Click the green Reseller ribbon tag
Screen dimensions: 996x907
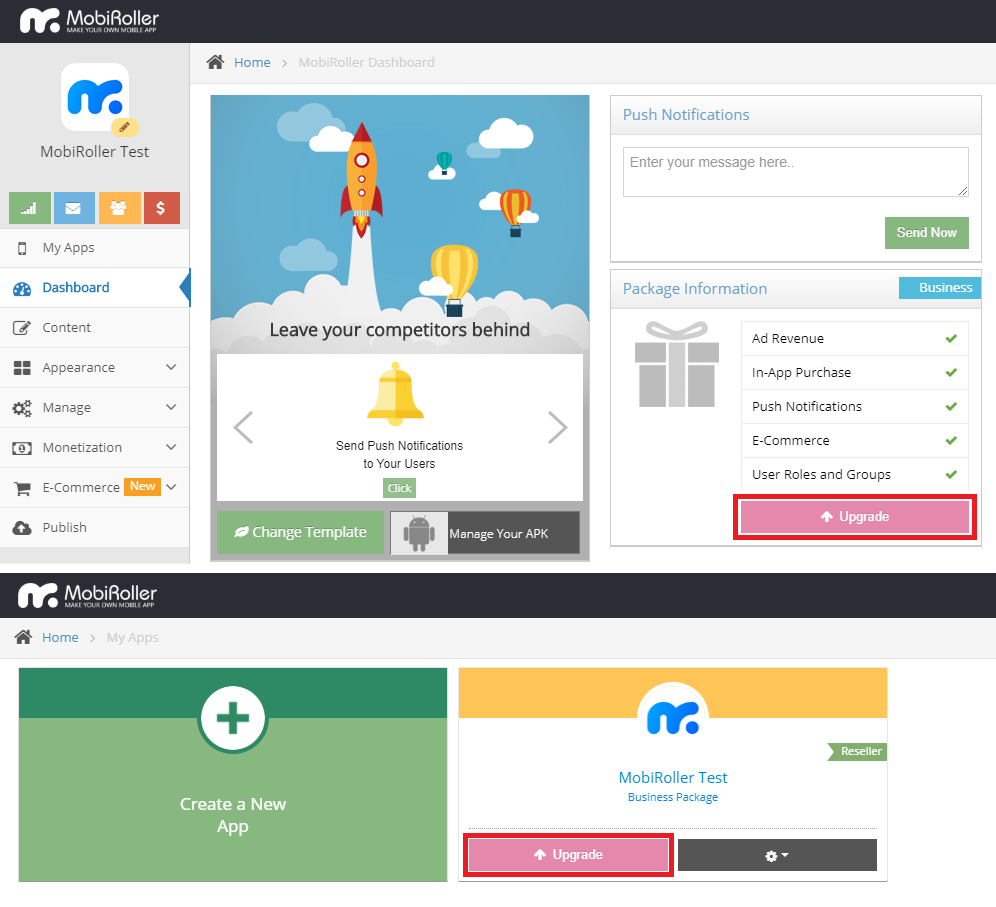coord(857,751)
